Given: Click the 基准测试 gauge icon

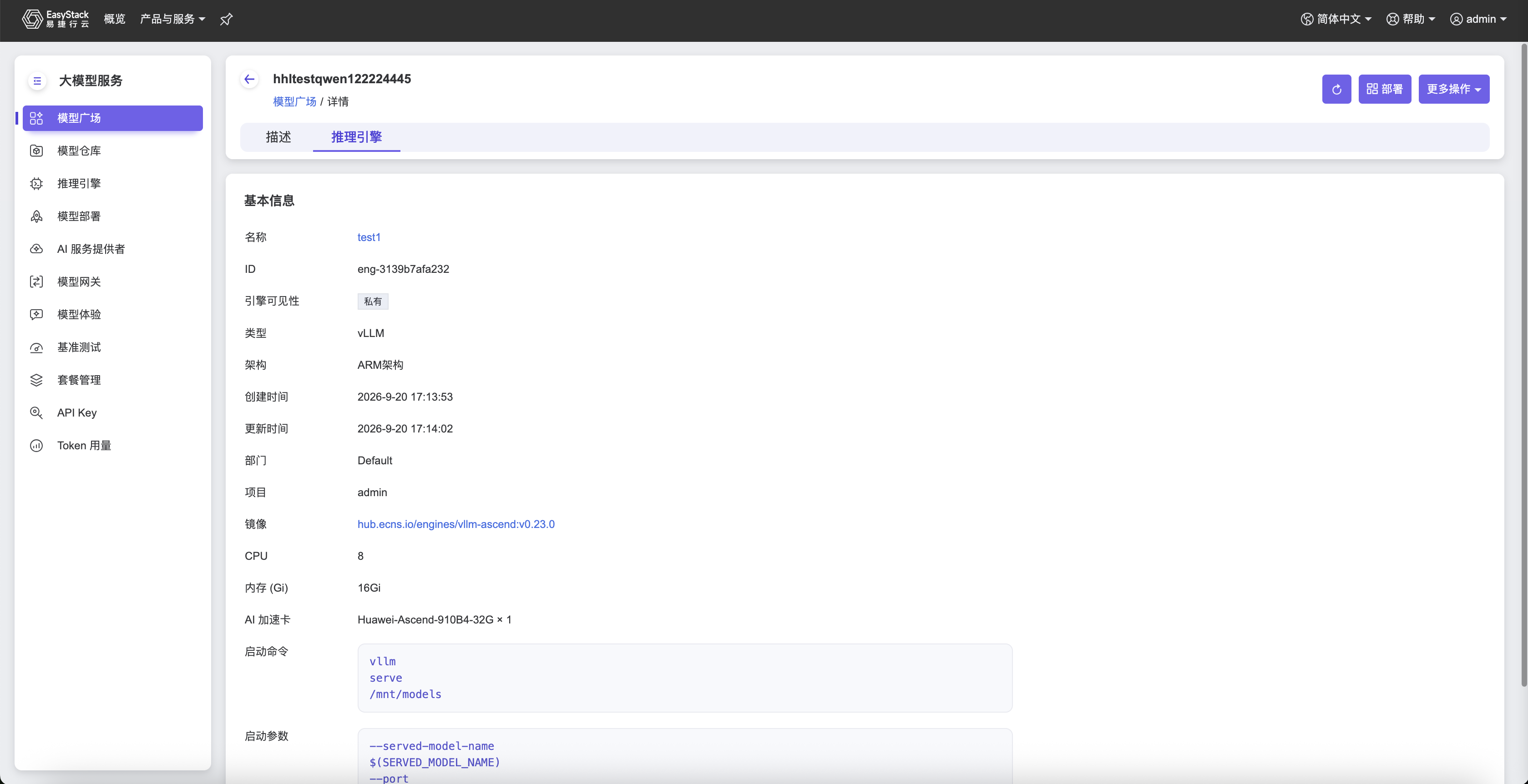Looking at the screenshot, I should tap(36, 347).
